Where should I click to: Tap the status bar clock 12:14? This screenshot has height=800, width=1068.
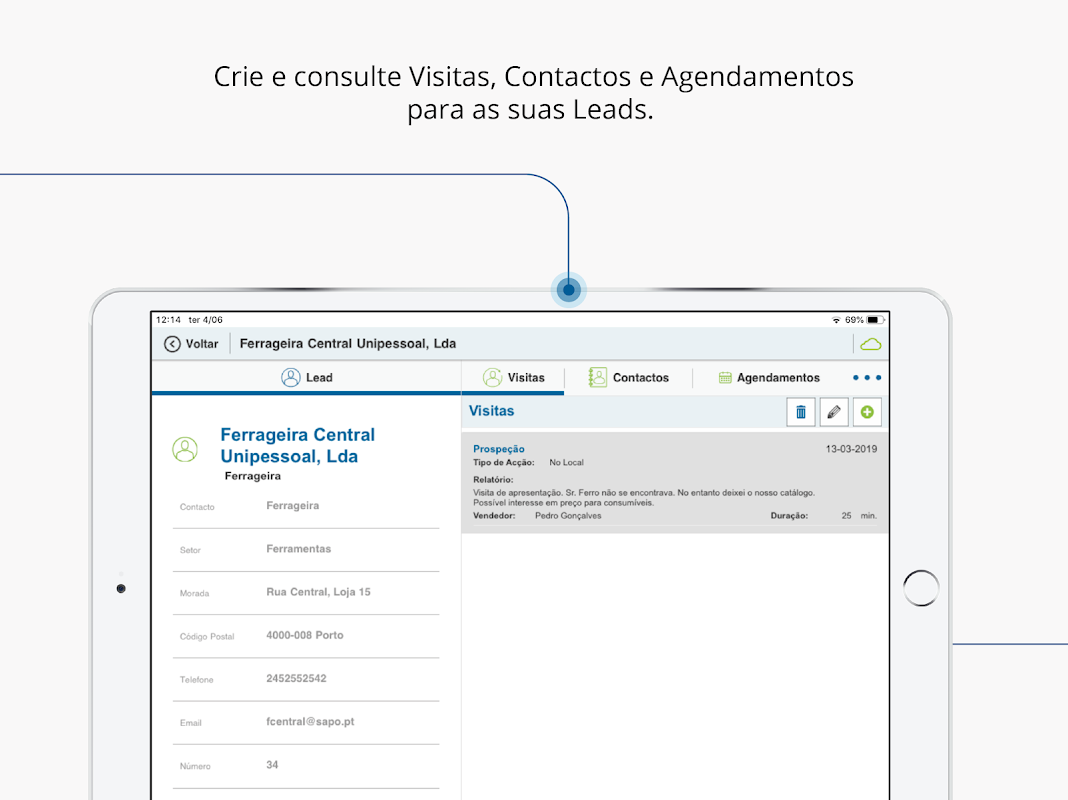pos(168,319)
